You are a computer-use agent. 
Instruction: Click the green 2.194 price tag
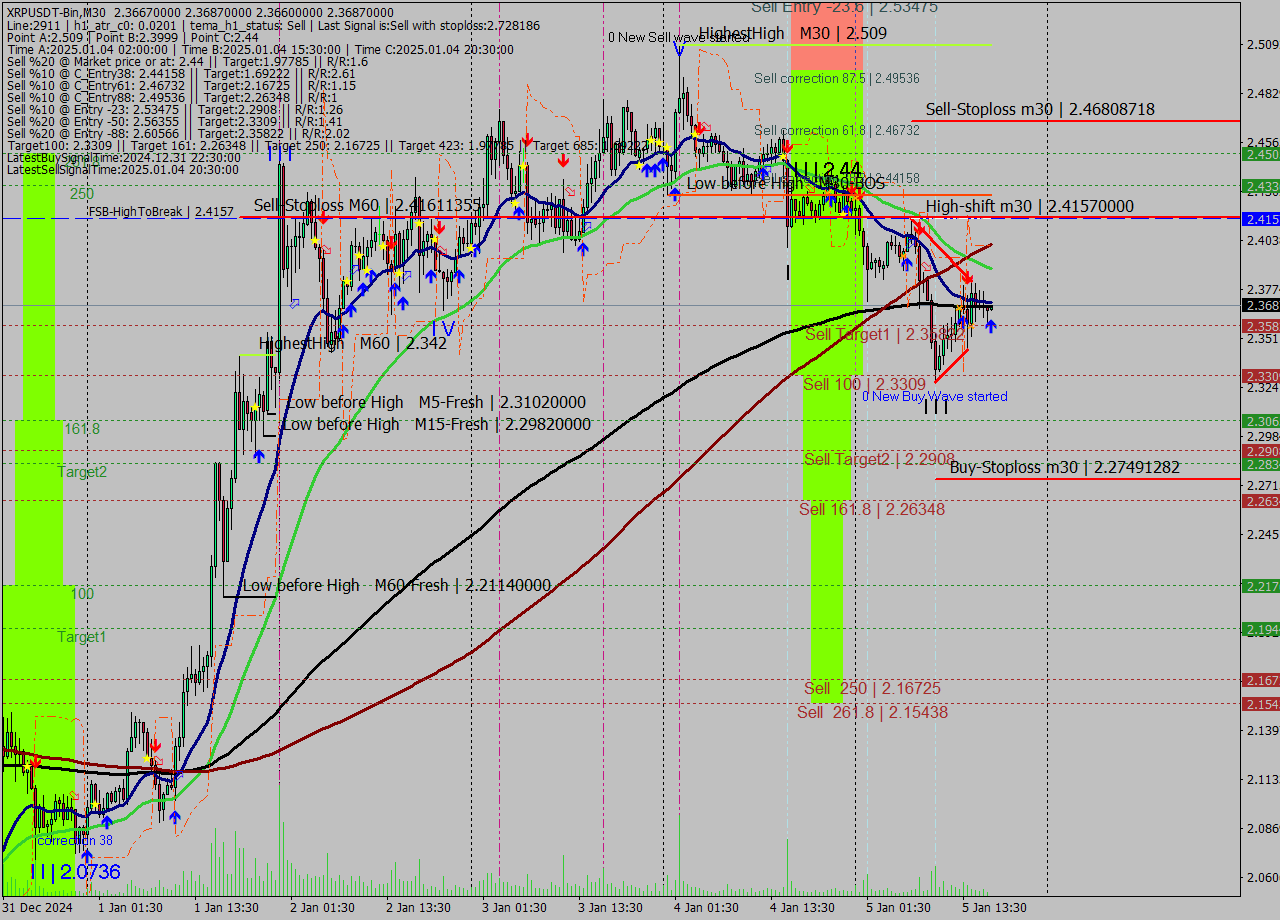coord(1260,629)
